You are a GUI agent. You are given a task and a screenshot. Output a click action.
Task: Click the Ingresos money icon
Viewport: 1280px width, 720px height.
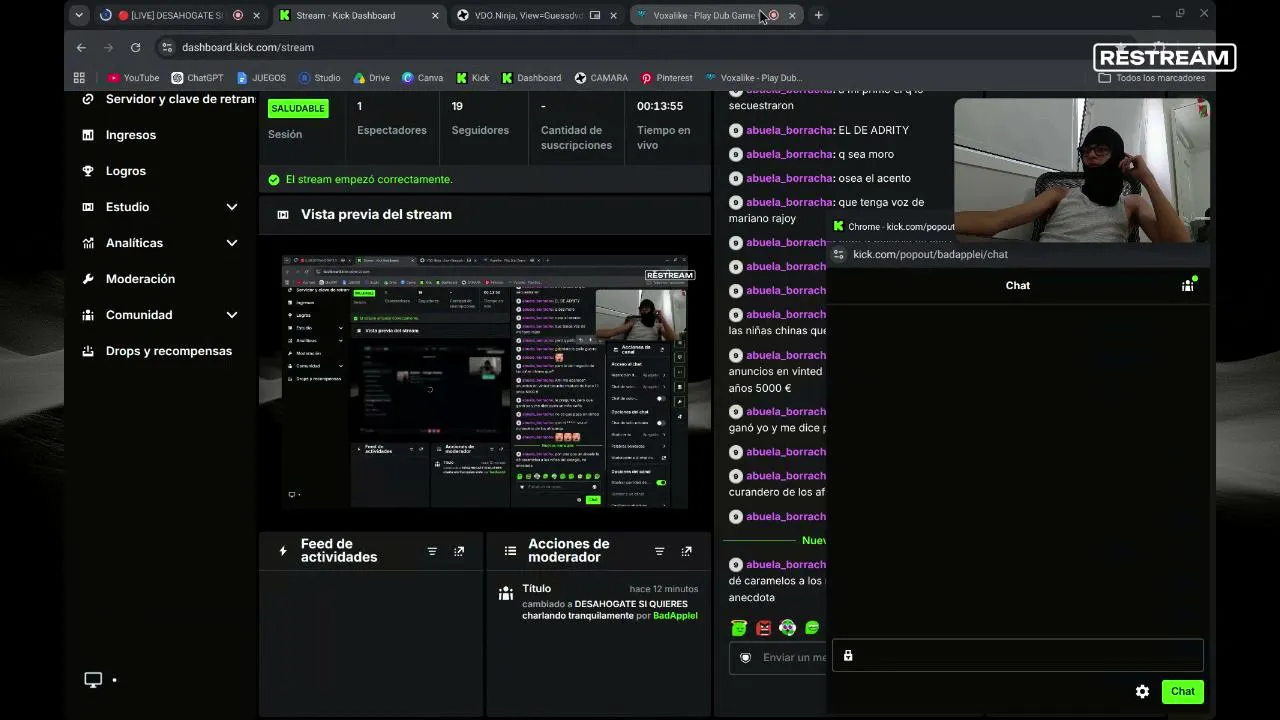tap(88, 135)
